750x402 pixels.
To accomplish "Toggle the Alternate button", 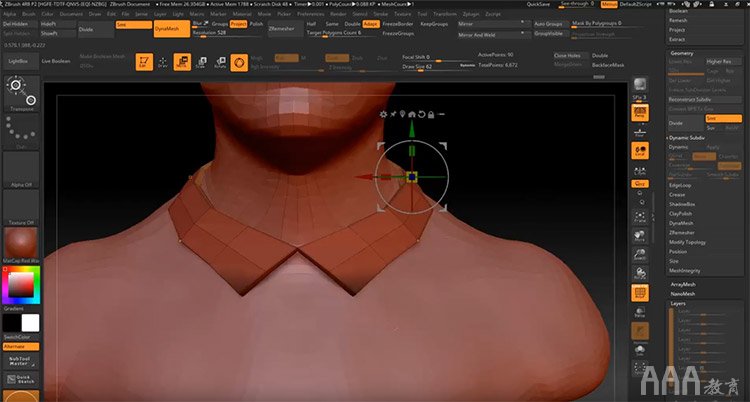I will click(x=21, y=346).
